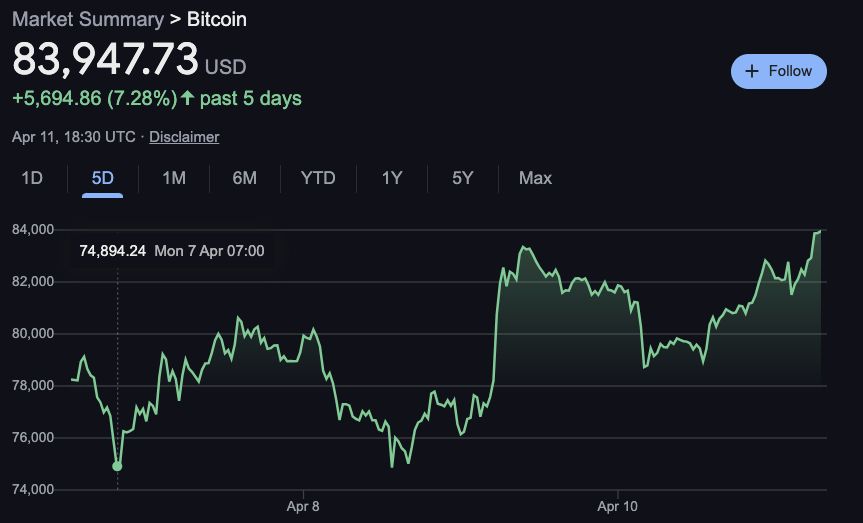Viewport: 863px width, 523px height.
Task: Open the Disclaimer link
Action: pos(184,137)
